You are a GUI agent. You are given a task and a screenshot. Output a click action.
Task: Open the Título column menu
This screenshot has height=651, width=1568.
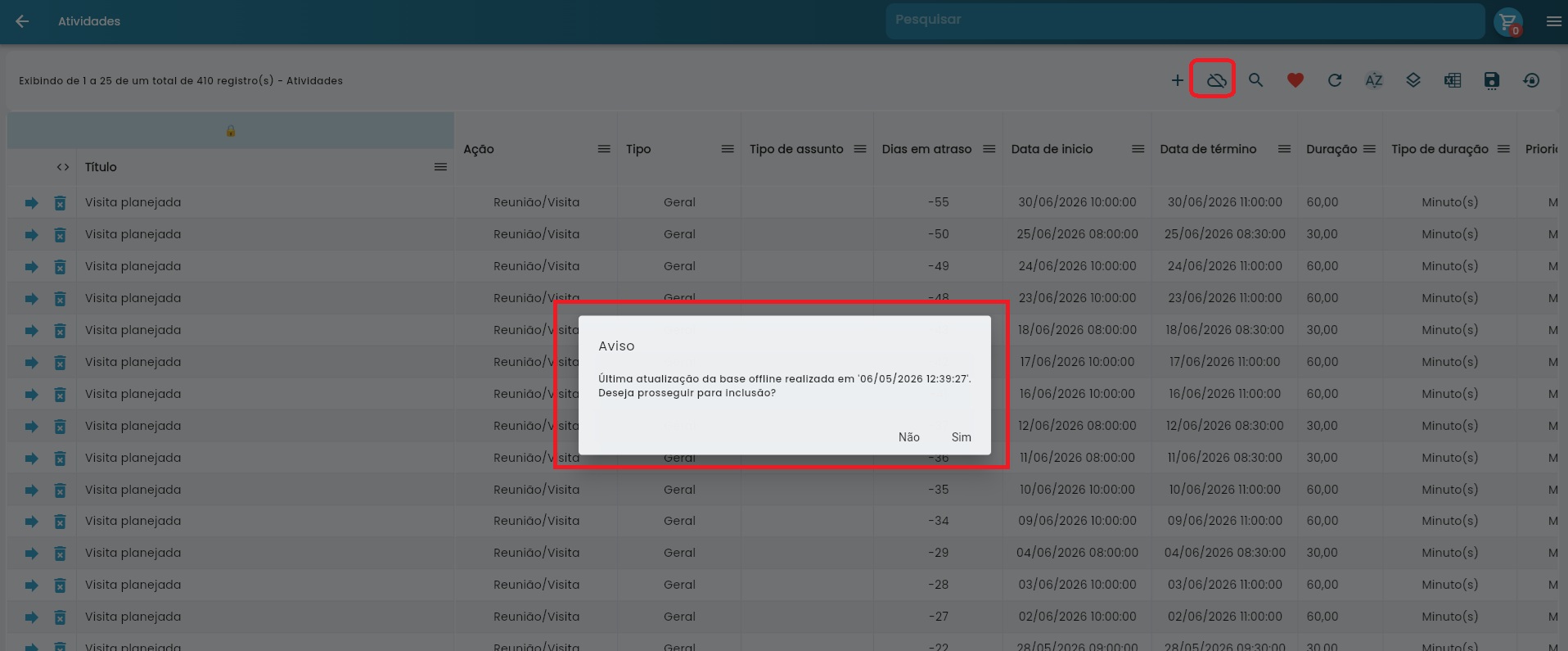(x=440, y=167)
